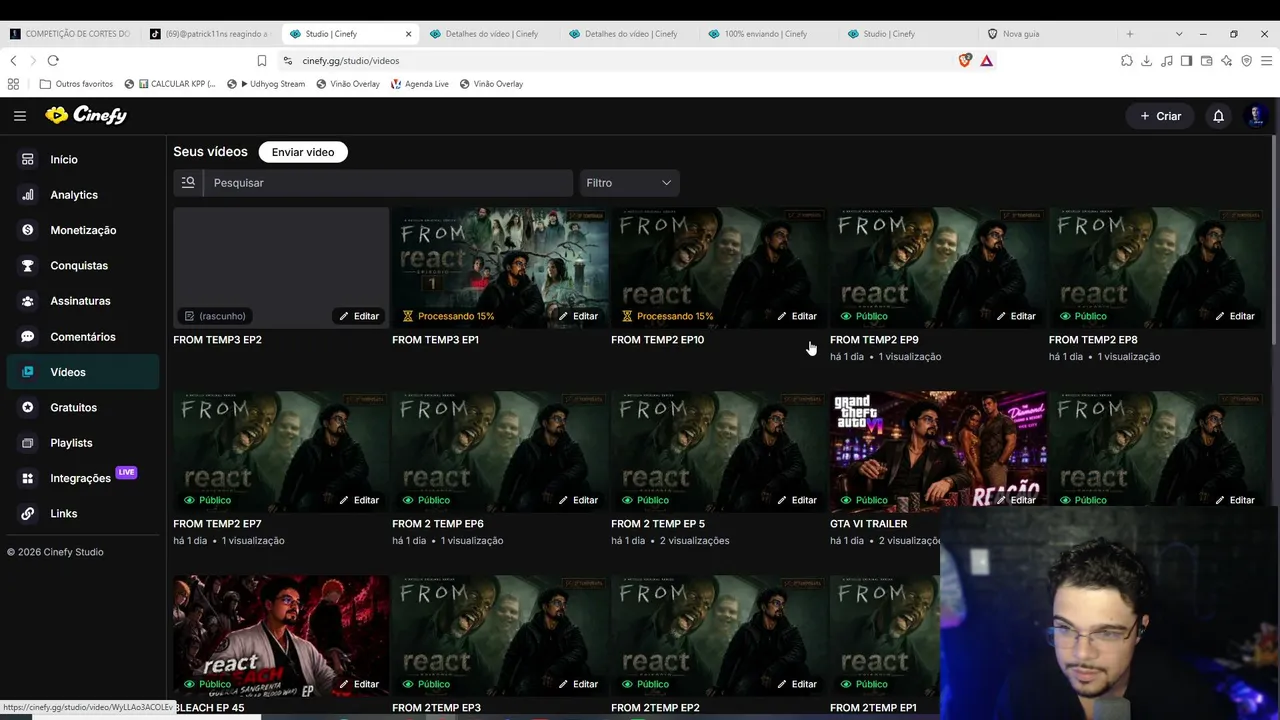
Task: Open the Brave Rewards triangle icon
Action: tap(987, 61)
